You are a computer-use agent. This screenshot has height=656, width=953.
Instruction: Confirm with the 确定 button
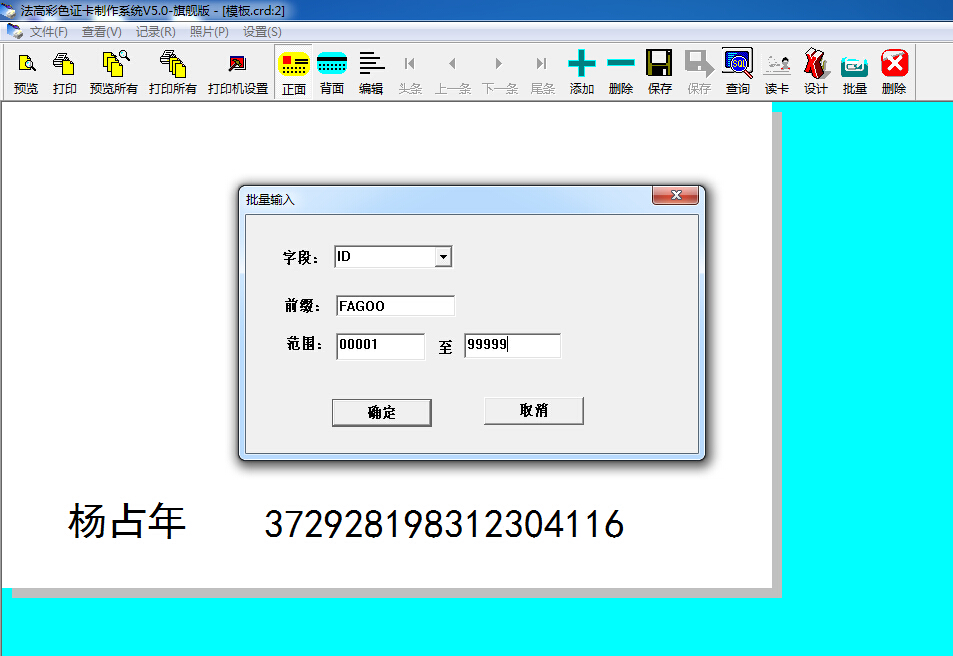tap(382, 413)
